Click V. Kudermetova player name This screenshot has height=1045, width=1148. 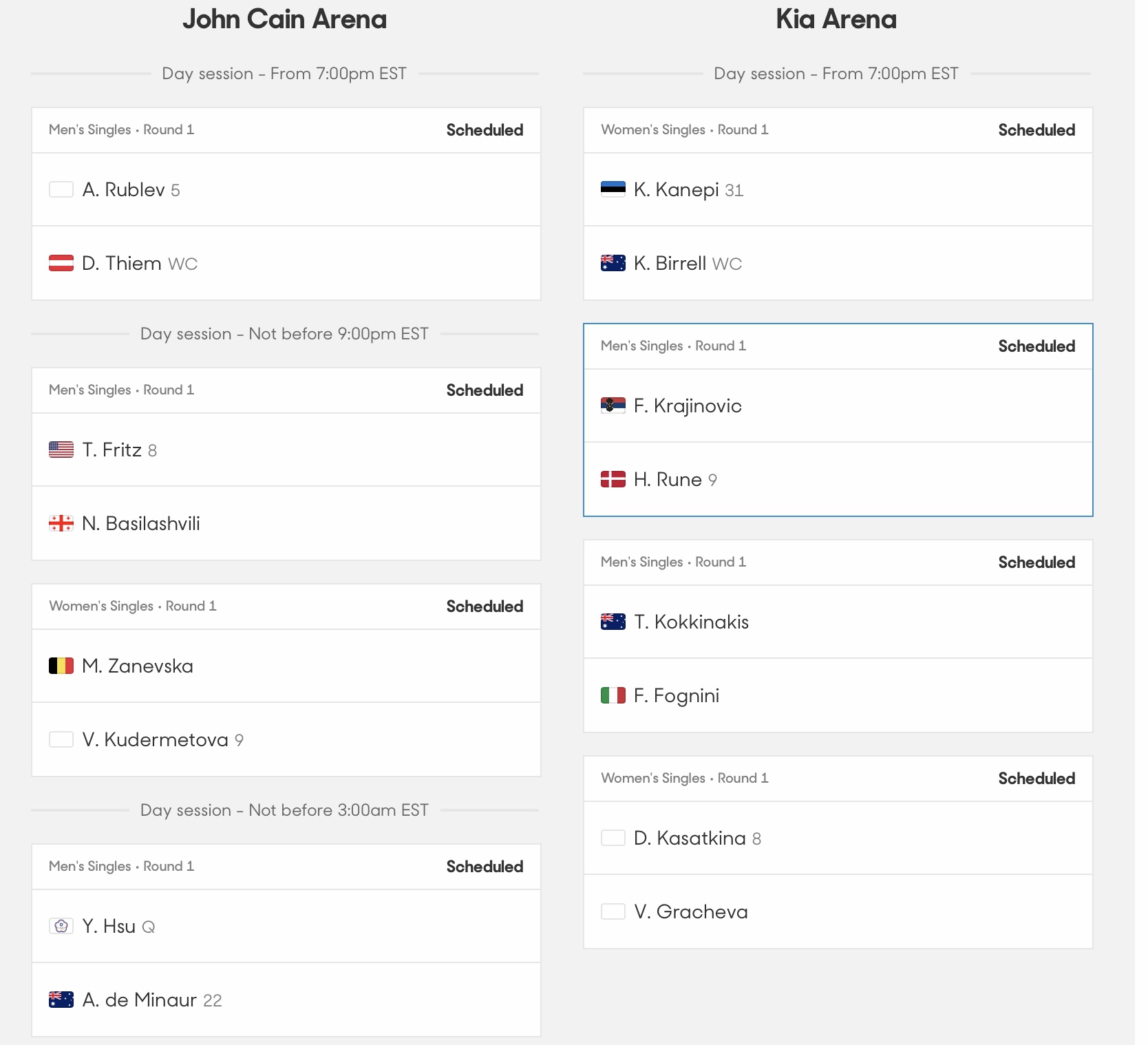coord(155,739)
